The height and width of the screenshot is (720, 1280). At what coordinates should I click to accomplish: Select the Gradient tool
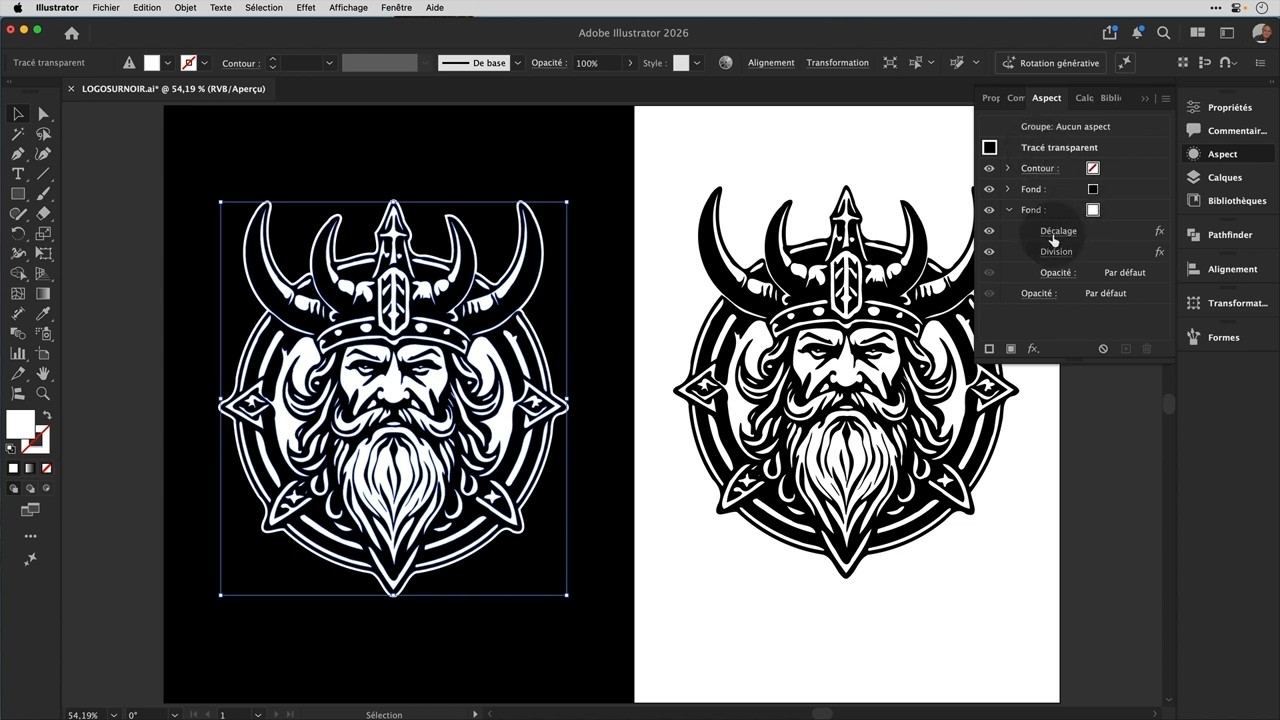tap(43, 294)
